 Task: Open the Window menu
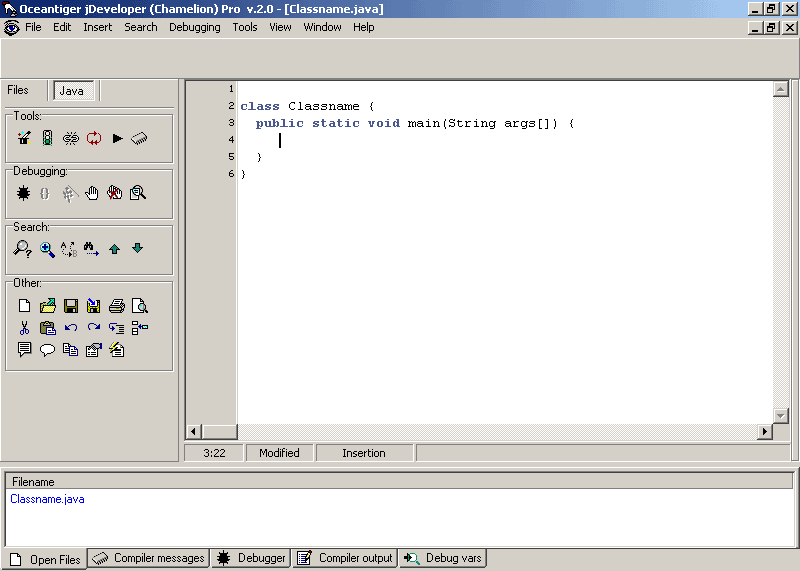322,27
